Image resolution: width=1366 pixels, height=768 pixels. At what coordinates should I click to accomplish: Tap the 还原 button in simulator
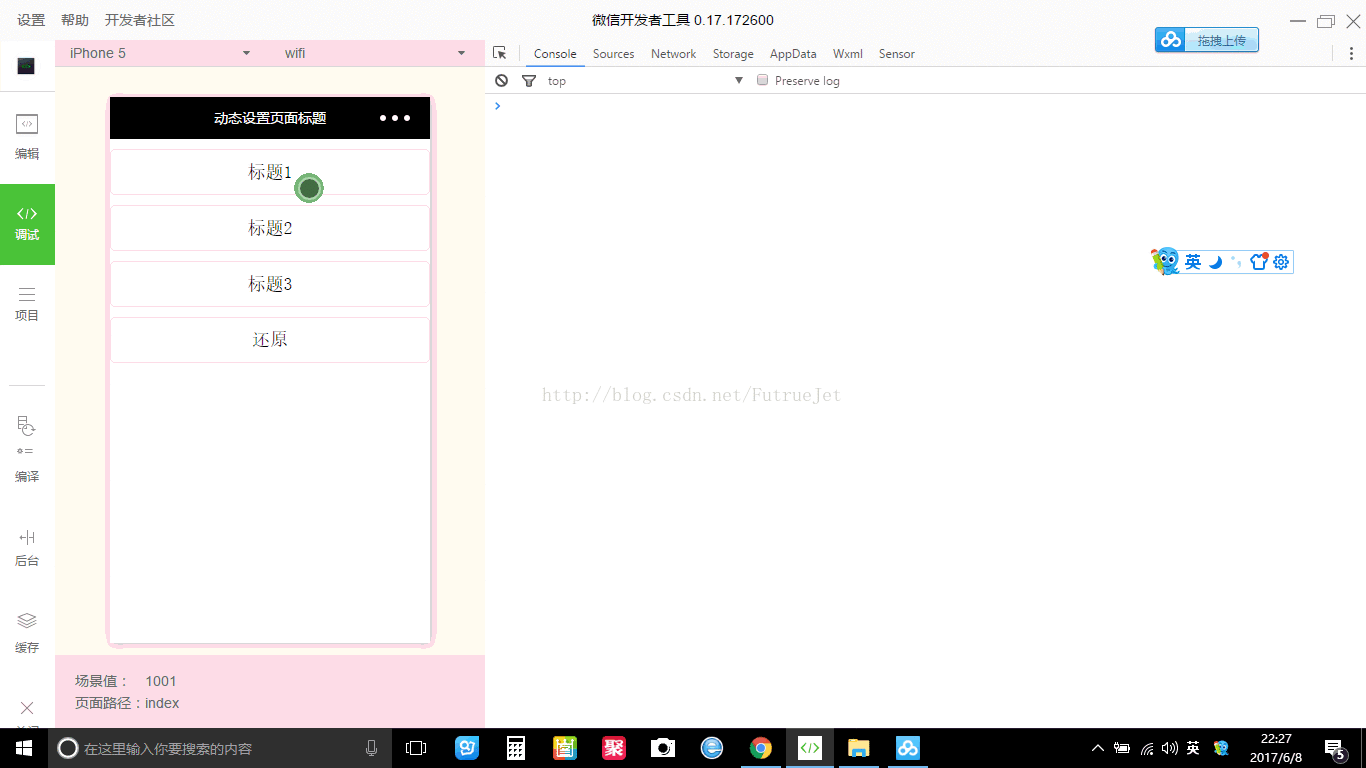pyautogui.click(x=270, y=340)
